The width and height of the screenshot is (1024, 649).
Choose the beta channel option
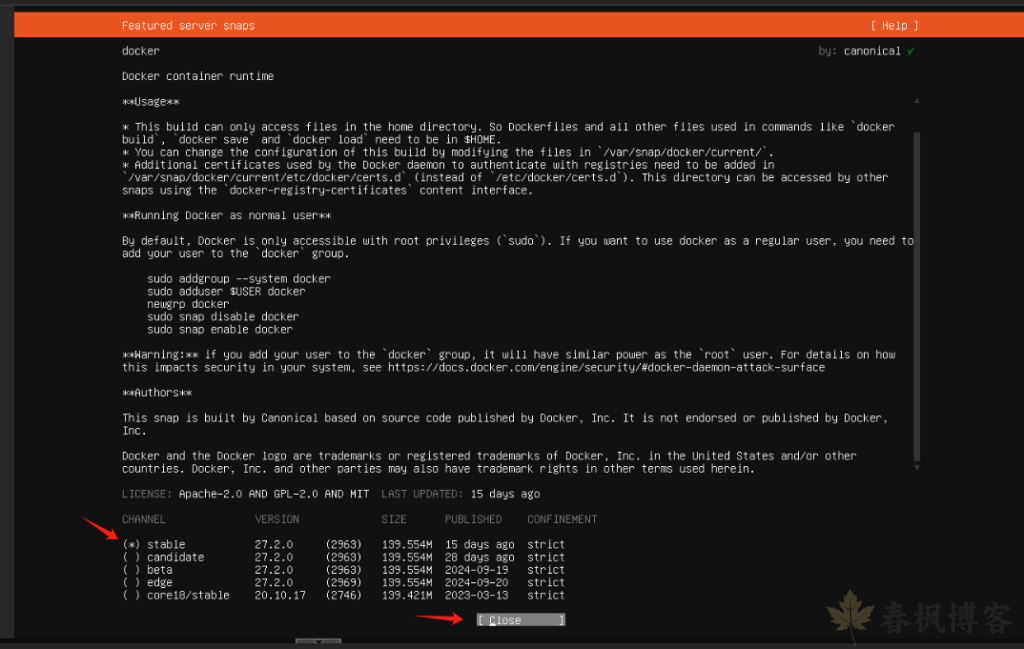coord(131,570)
